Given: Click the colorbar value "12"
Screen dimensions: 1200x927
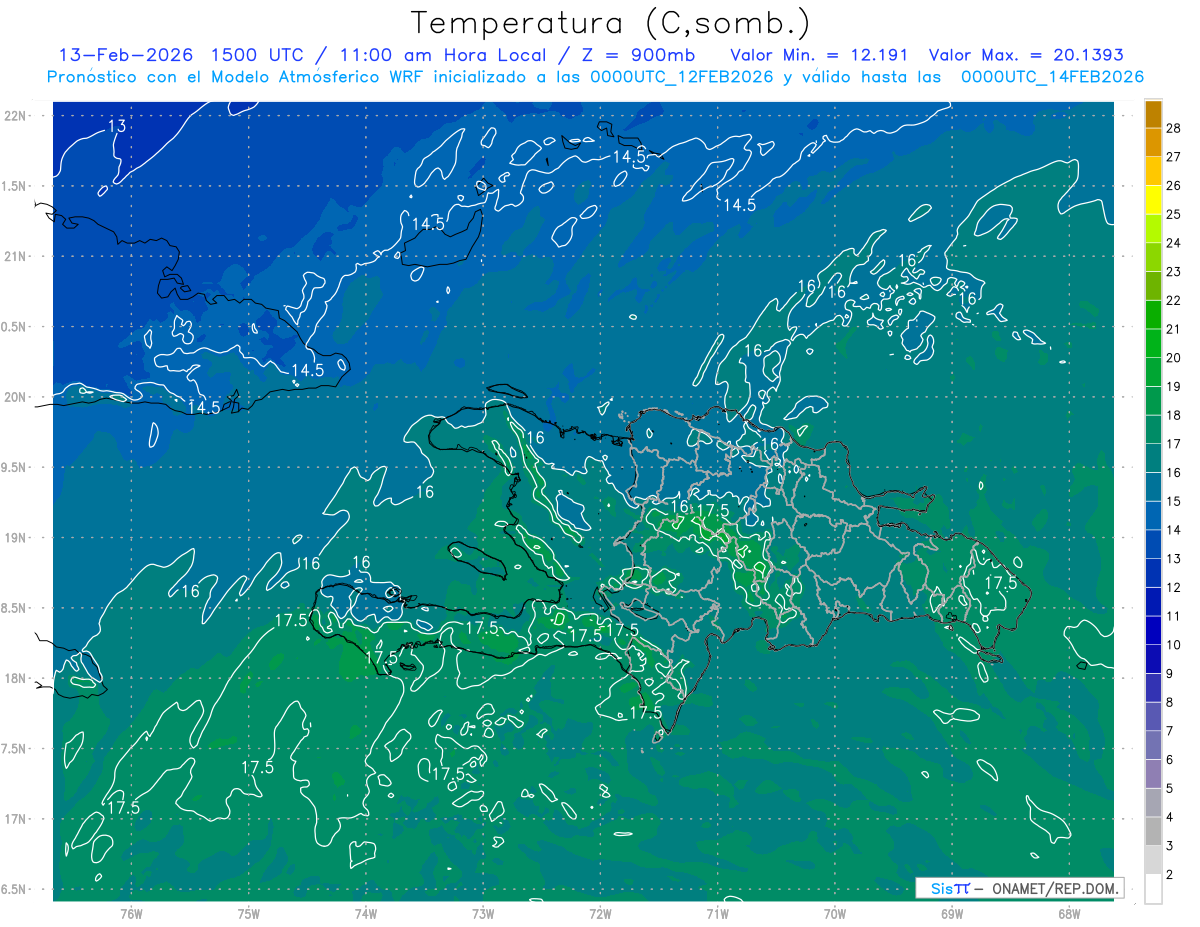Looking at the screenshot, I should coord(1174,587).
